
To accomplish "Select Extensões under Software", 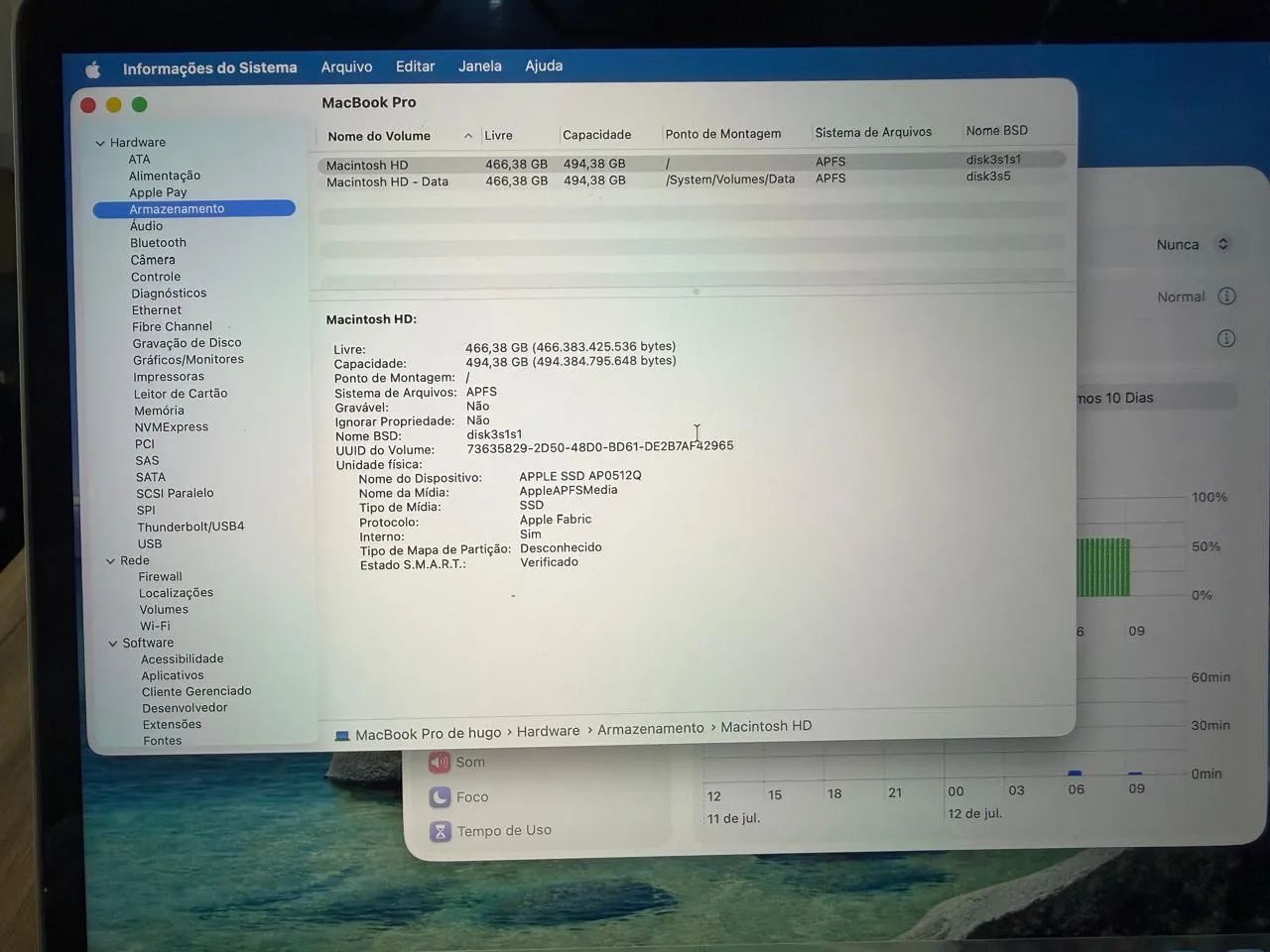I will point(172,725).
